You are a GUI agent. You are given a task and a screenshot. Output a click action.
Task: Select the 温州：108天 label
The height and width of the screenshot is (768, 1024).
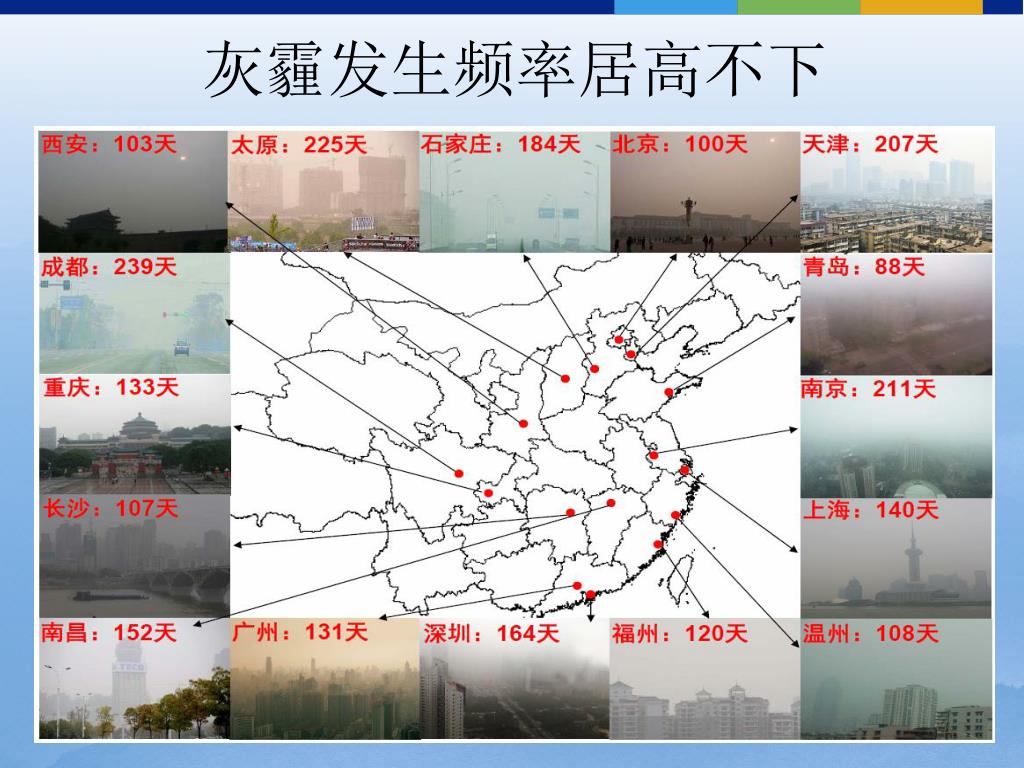tap(871, 633)
